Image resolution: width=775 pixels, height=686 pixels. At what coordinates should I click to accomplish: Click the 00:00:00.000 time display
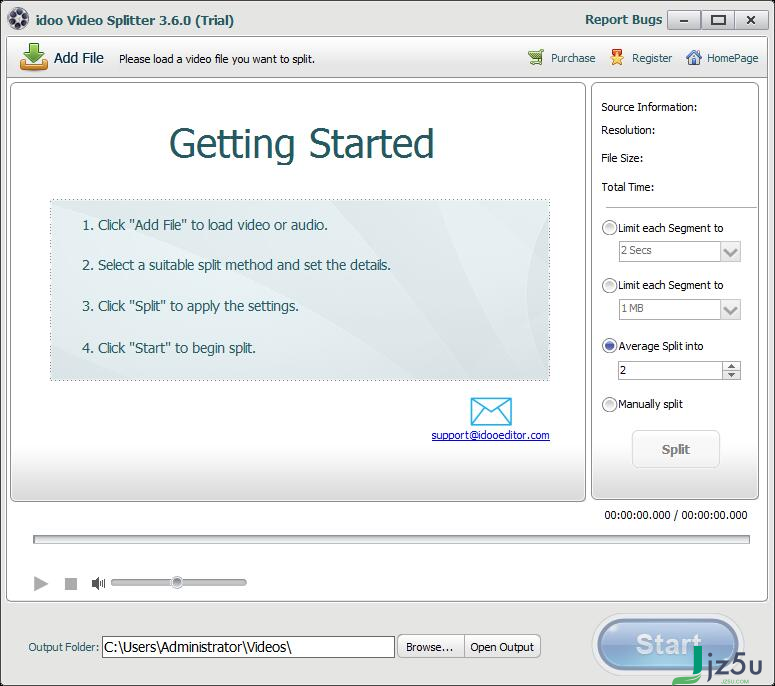pyautogui.click(x=676, y=515)
